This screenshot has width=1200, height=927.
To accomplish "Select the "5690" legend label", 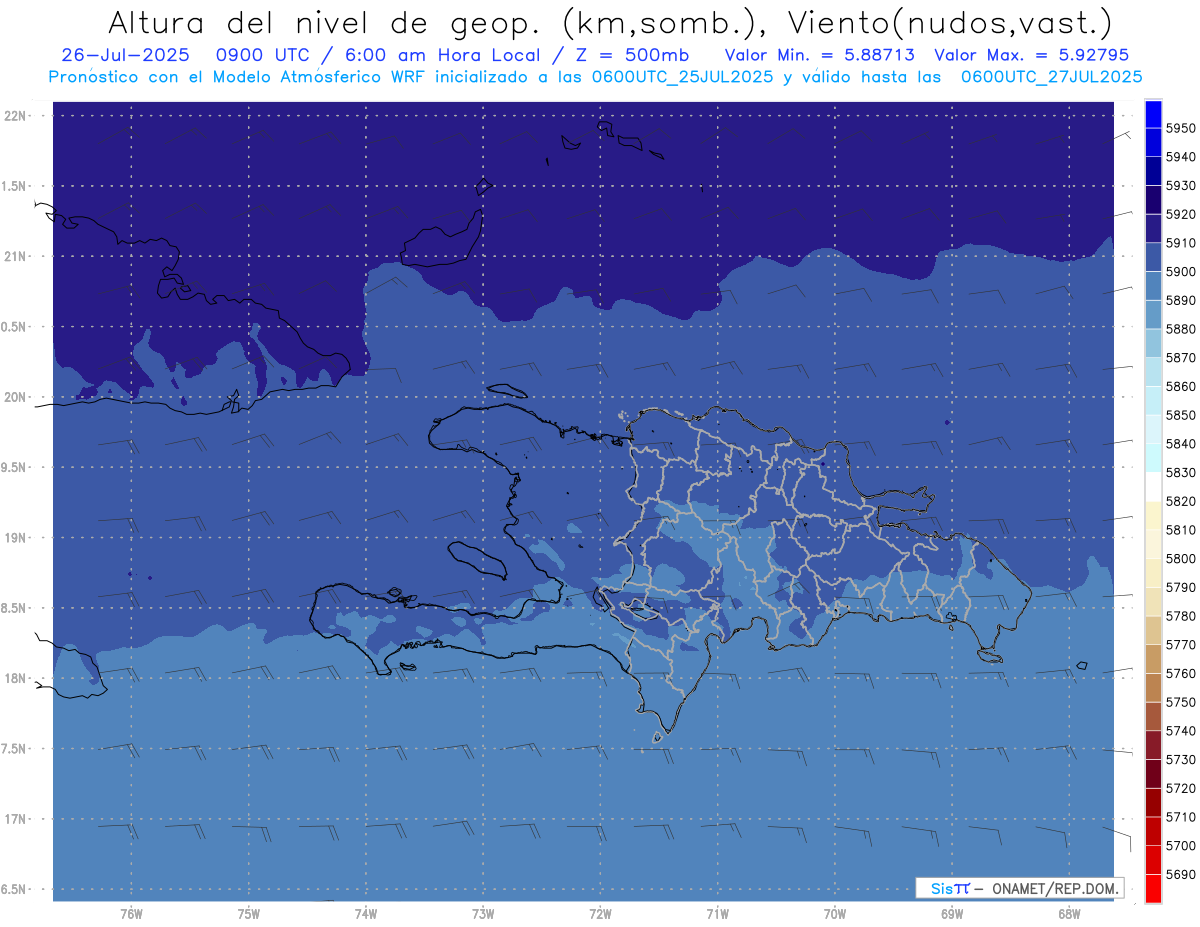I will [1180, 874].
